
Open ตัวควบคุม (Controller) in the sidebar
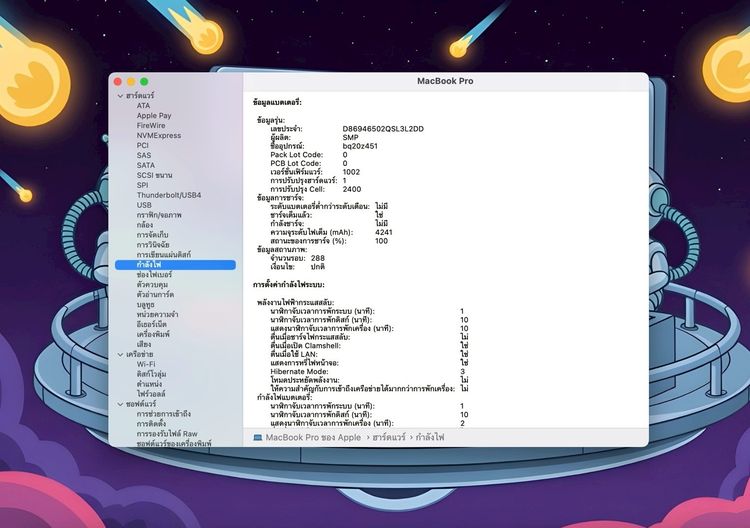tap(153, 285)
